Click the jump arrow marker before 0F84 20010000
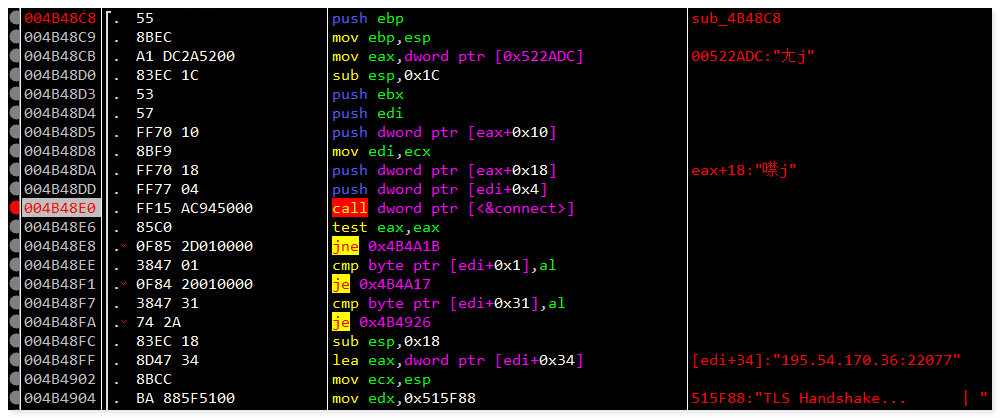 [x=122, y=284]
